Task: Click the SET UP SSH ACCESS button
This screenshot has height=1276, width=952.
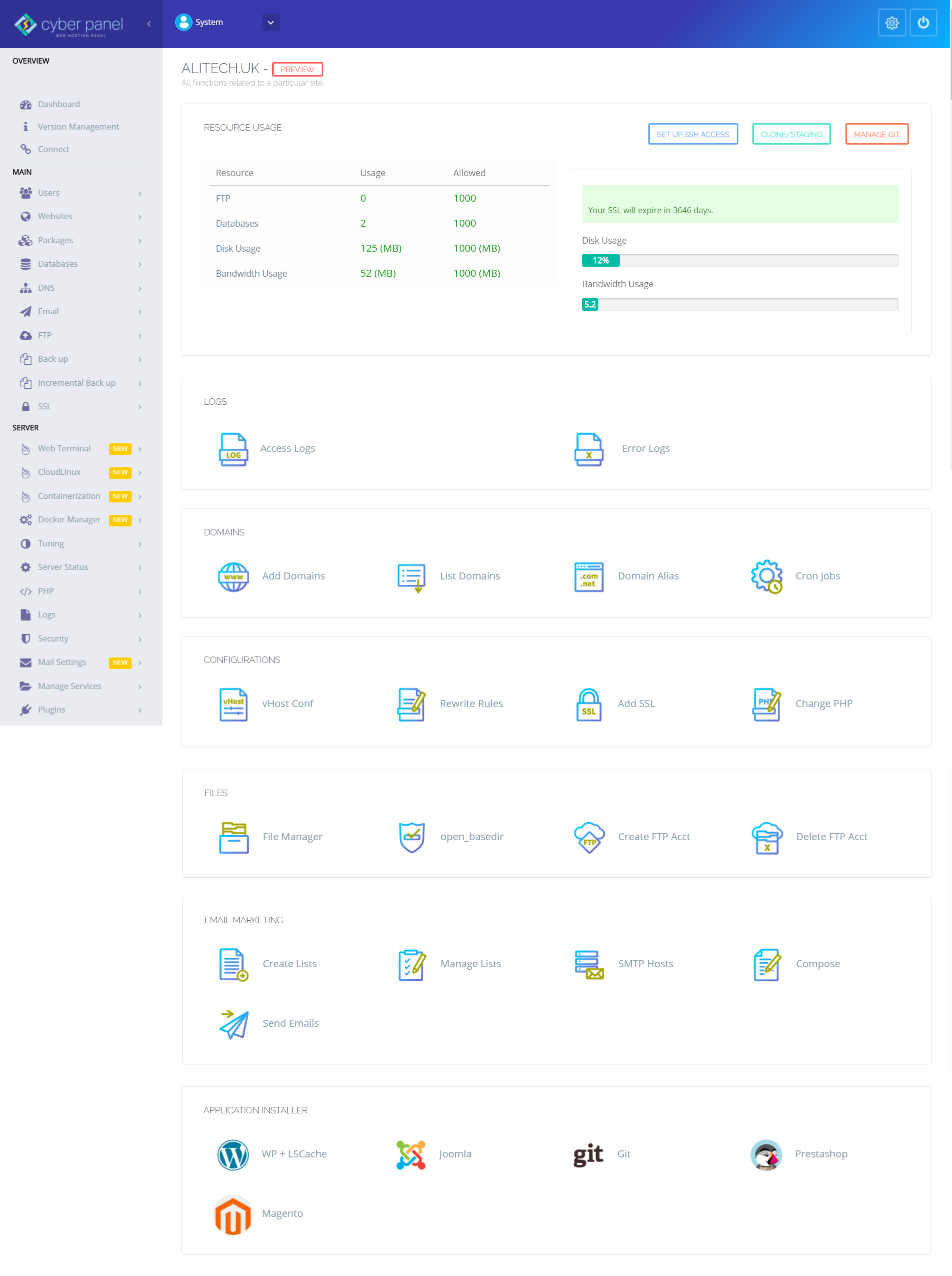Action: click(692, 134)
